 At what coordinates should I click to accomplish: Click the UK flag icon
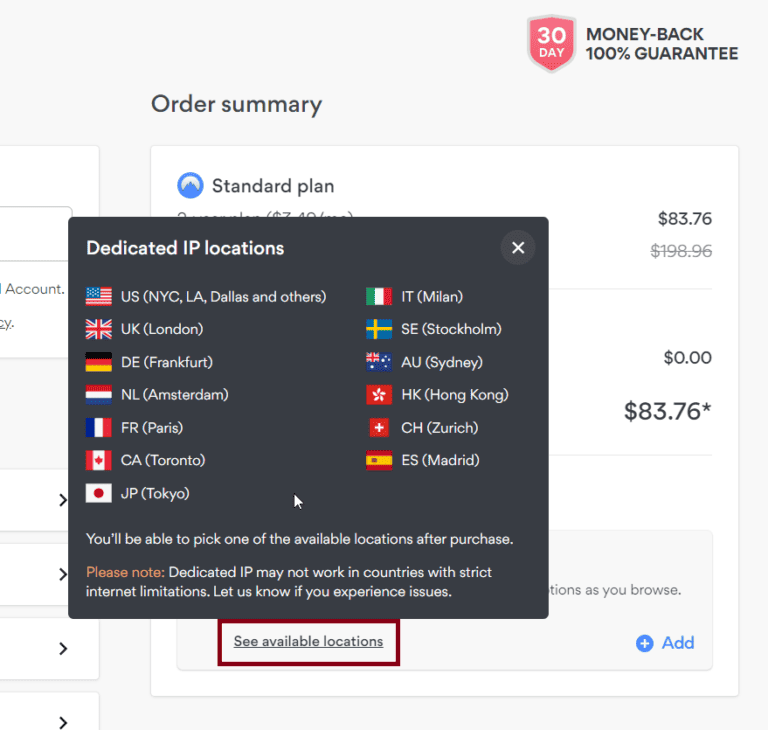(x=99, y=329)
